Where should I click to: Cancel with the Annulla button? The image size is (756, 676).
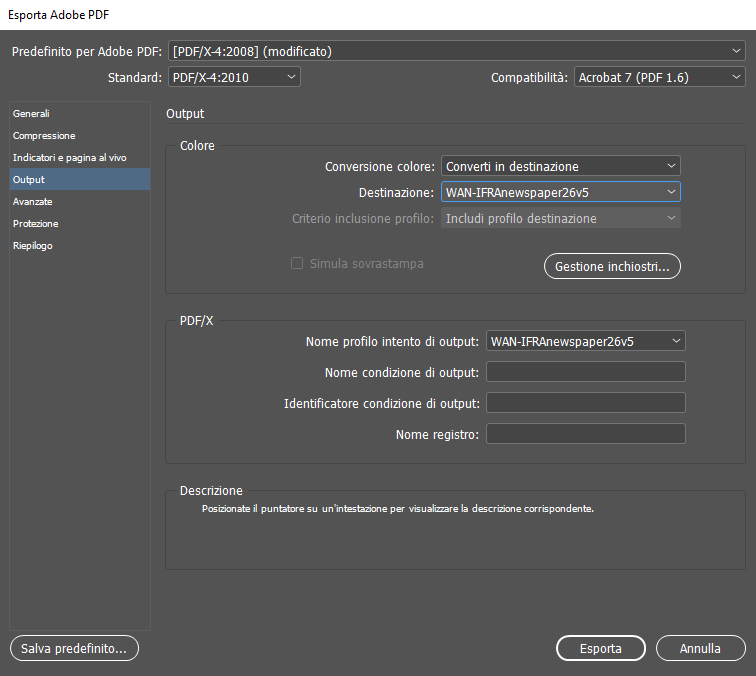click(701, 649)
